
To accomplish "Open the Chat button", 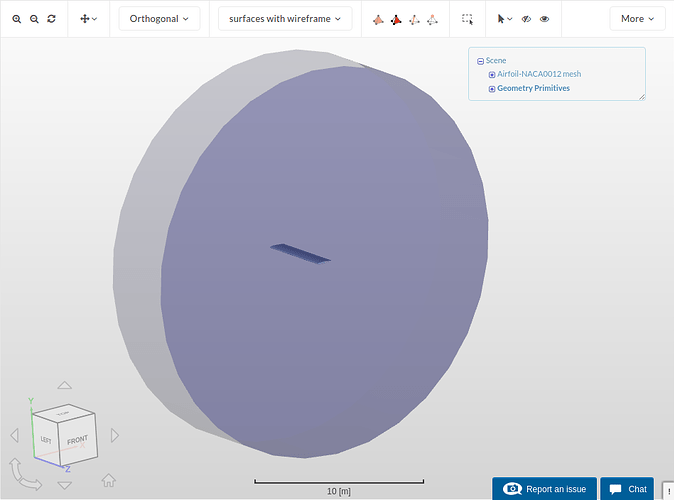I will 627,489.
